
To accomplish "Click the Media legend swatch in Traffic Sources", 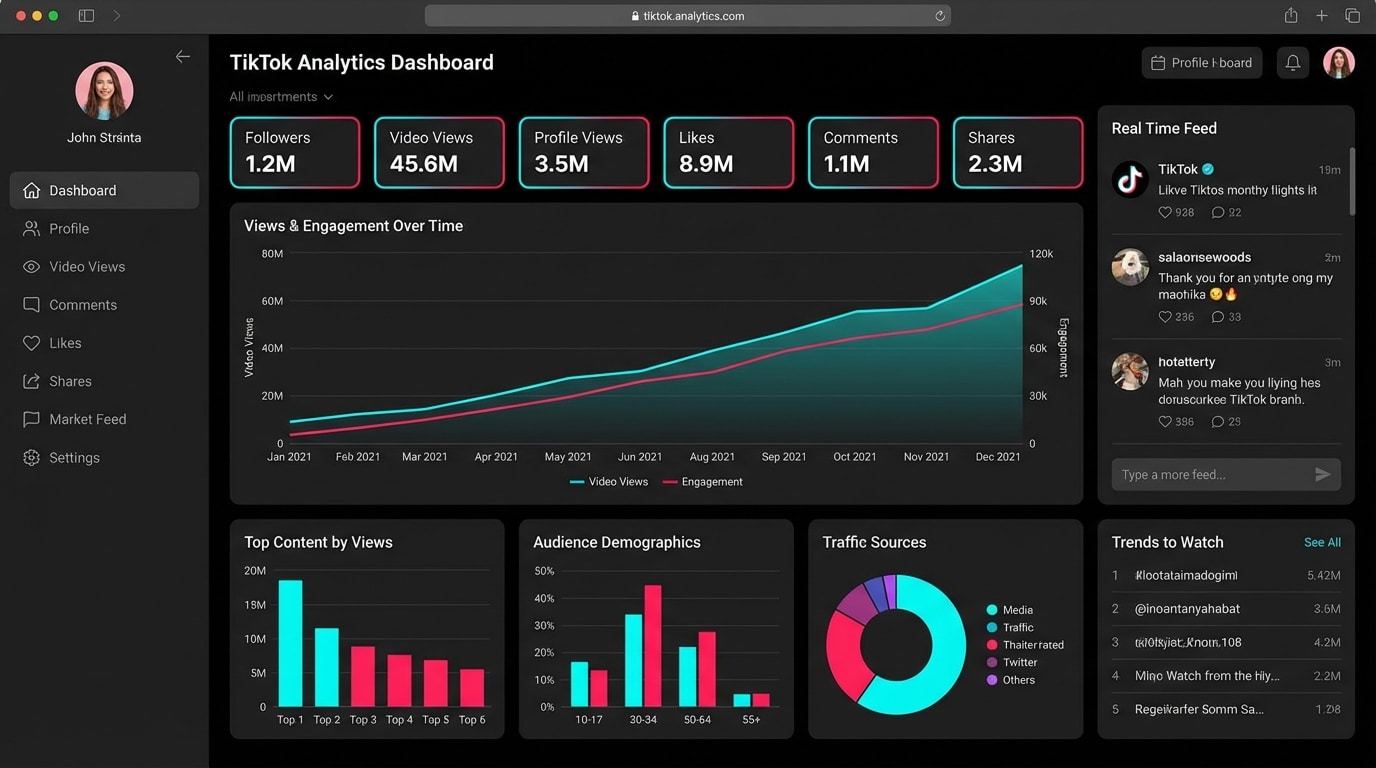I will coord(992,610).
